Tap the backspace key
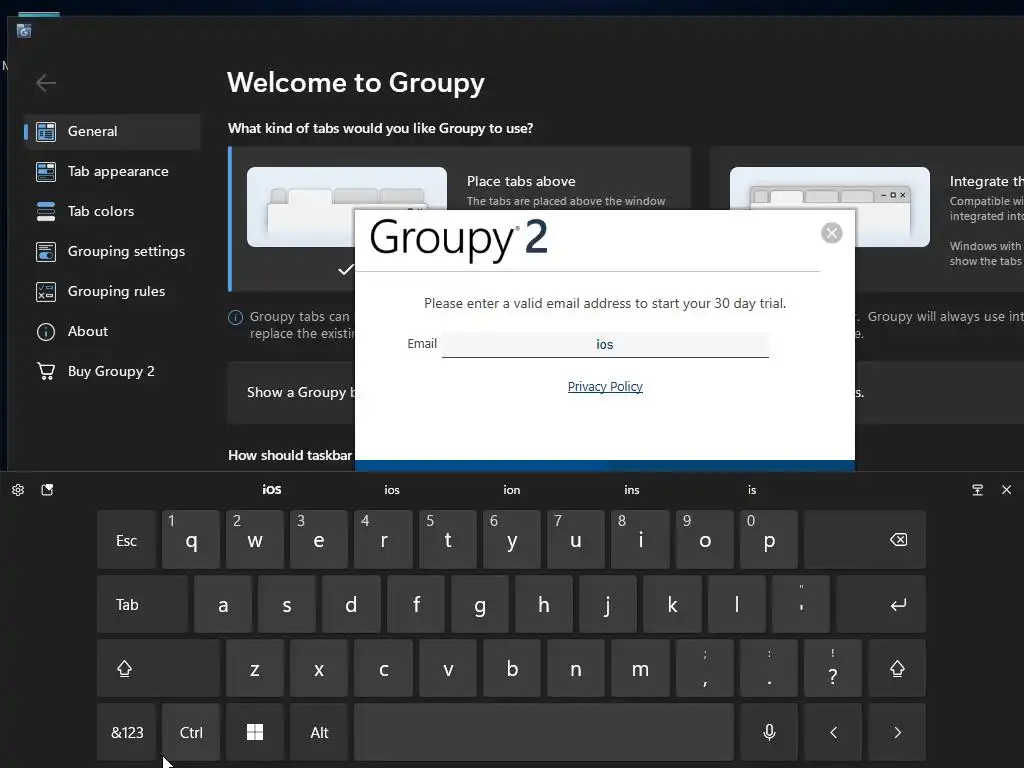This screenshot has width=1024, height=768. point(865,540)
